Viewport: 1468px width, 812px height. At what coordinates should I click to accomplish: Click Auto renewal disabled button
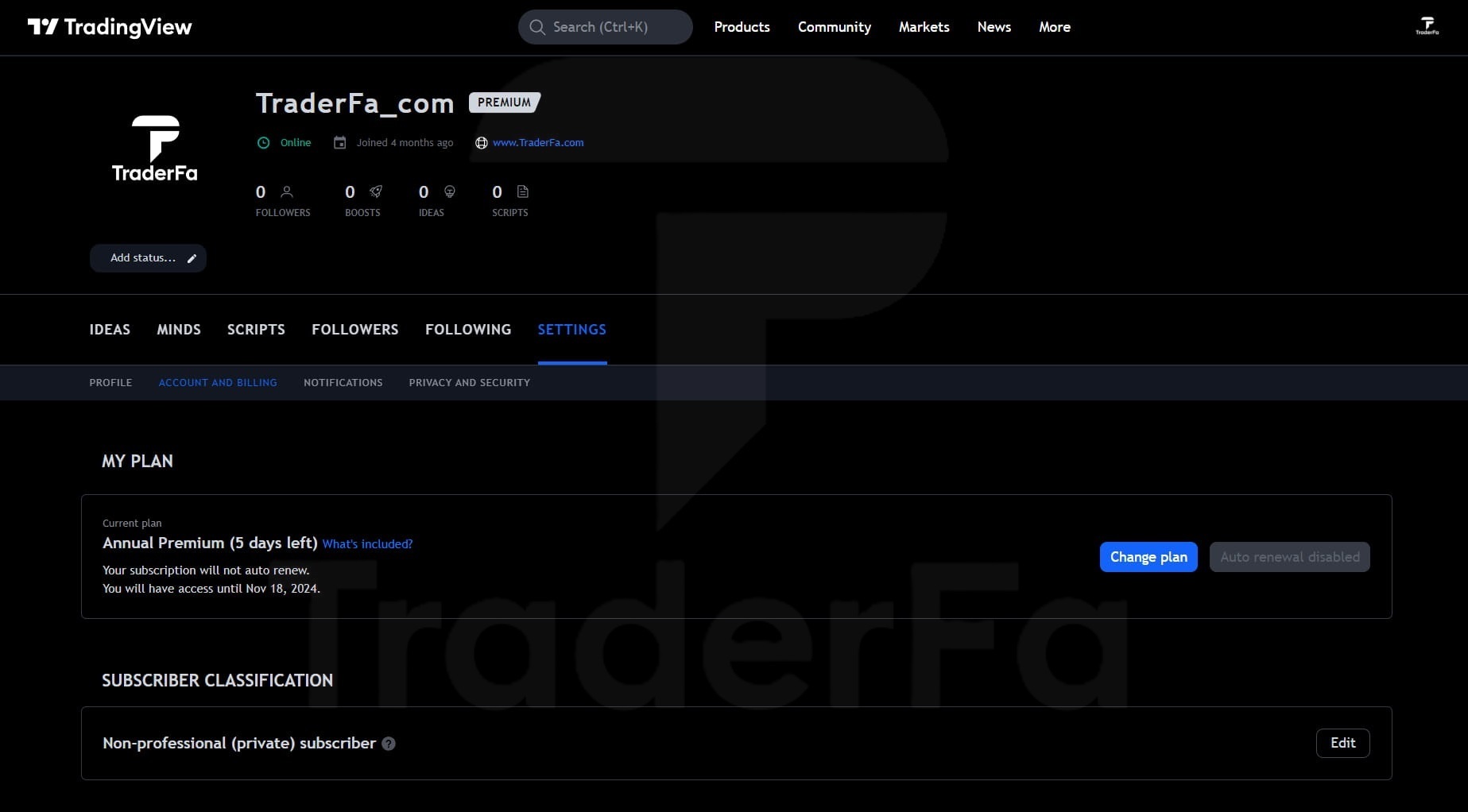click(x=1290, y=557)
